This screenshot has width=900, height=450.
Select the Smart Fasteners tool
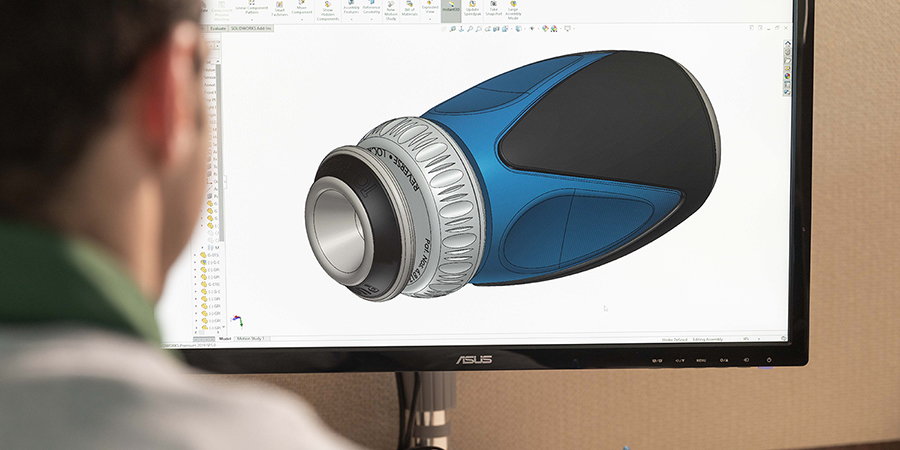[x=280, y=9]
